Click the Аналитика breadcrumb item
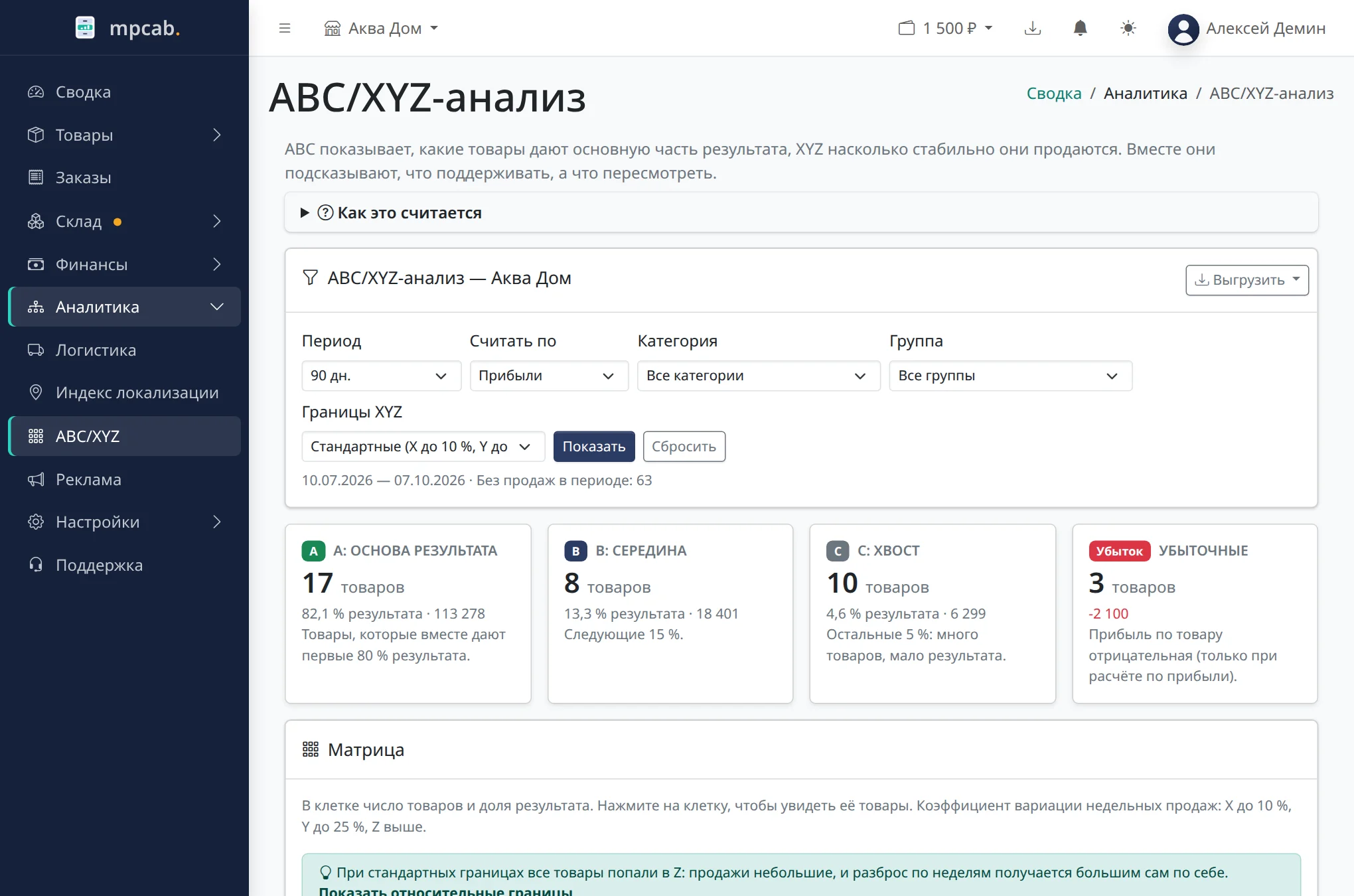Screen dimensions: 1354x896 1146,94
